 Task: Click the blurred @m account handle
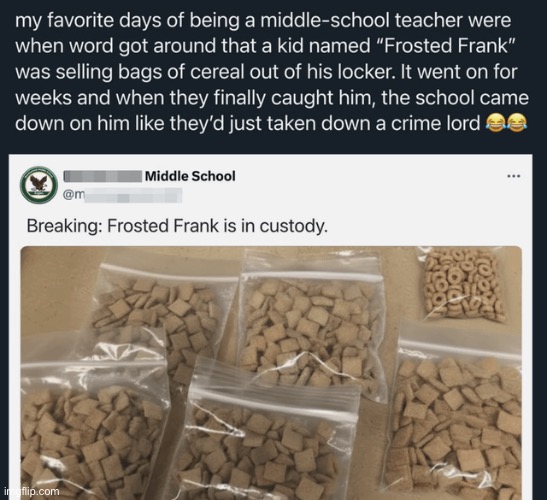pos(122,195)
